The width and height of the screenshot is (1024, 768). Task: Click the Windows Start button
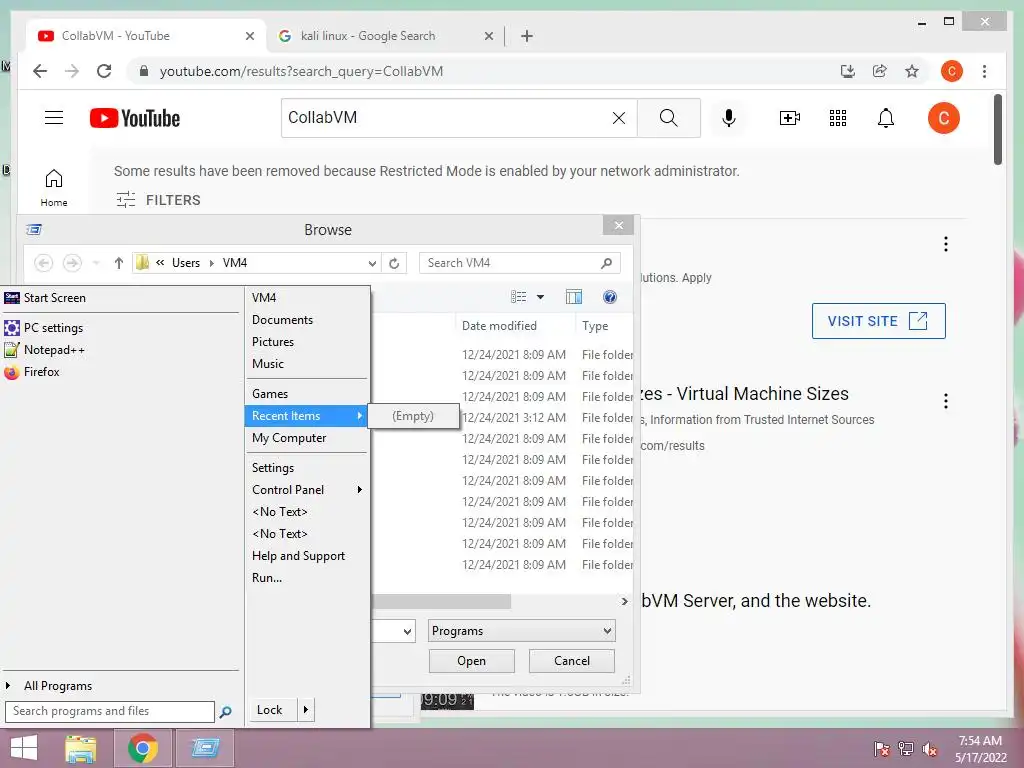(24, 748)
